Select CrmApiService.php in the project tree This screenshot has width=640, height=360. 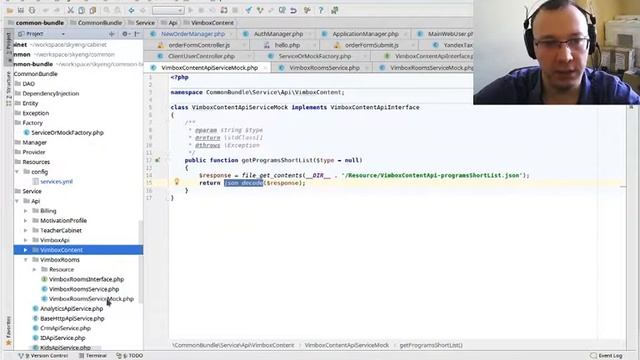point(65,328)
